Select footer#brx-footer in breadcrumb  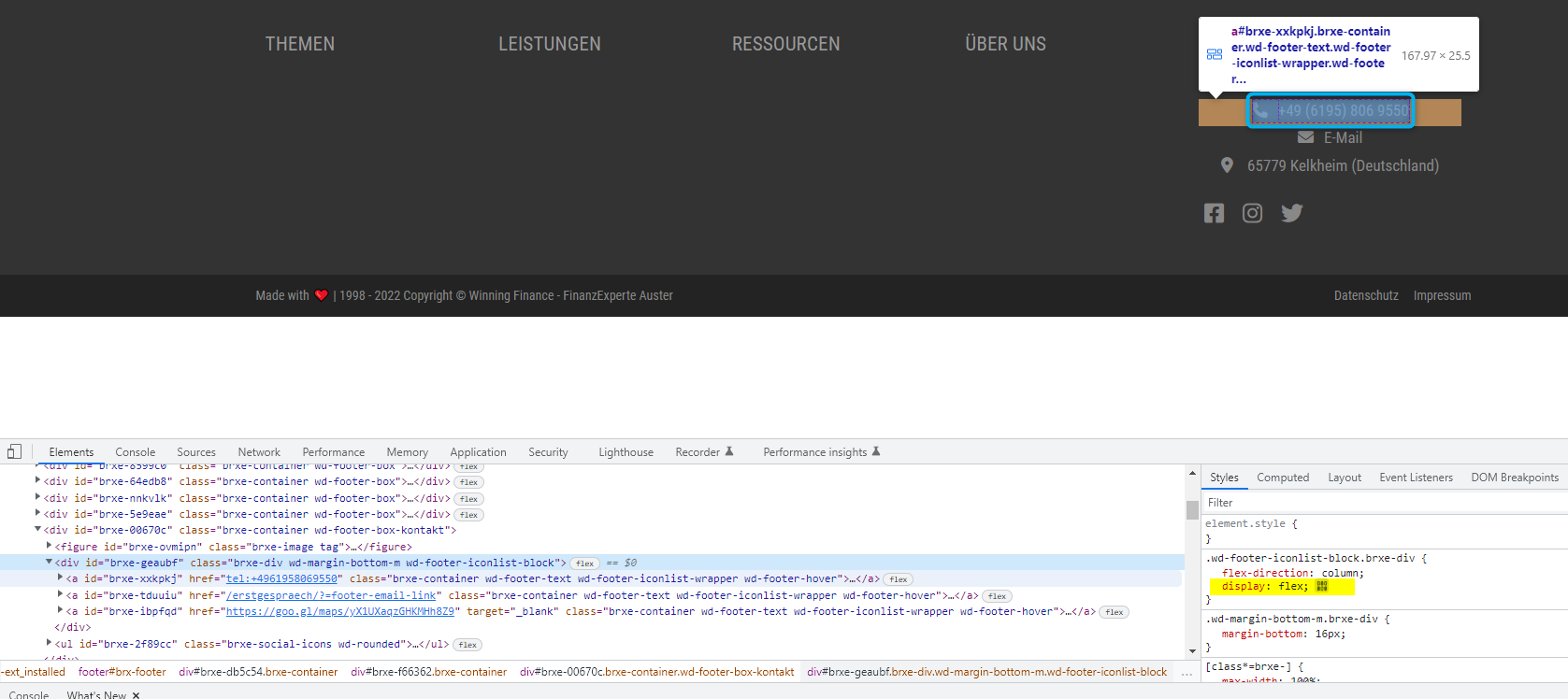click(x=122, y=672)
